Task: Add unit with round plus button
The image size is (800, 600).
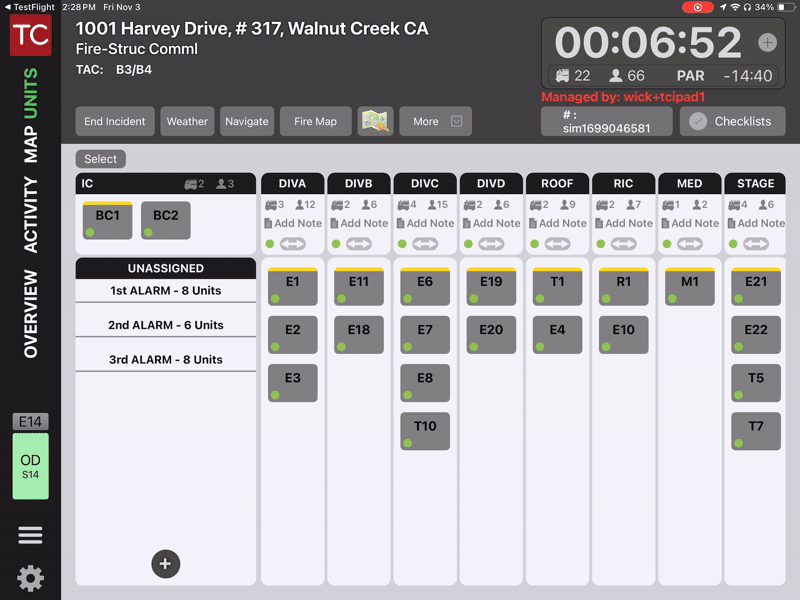Action: (x=166, y=564)
